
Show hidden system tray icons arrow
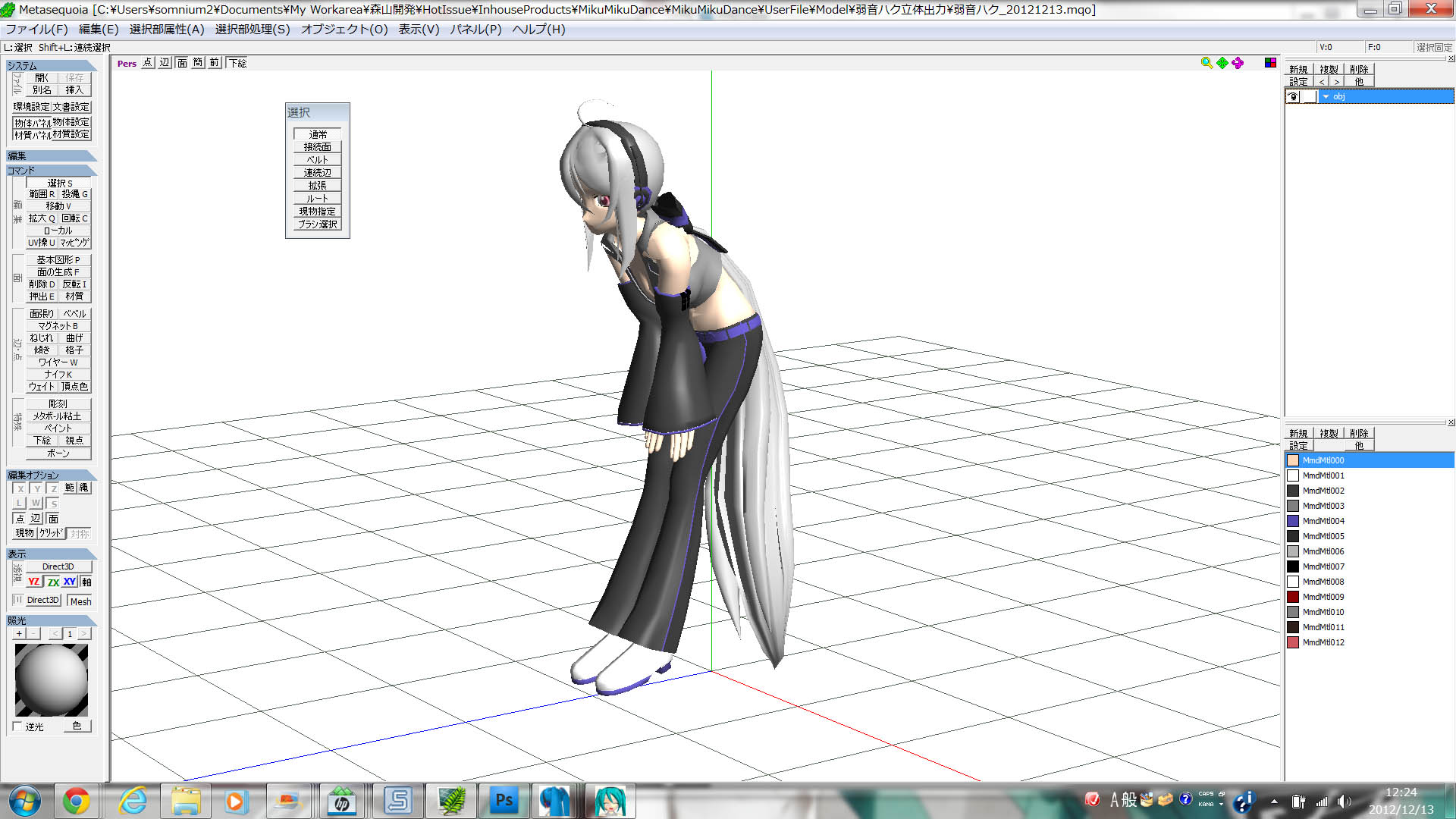pos(1274,802)
